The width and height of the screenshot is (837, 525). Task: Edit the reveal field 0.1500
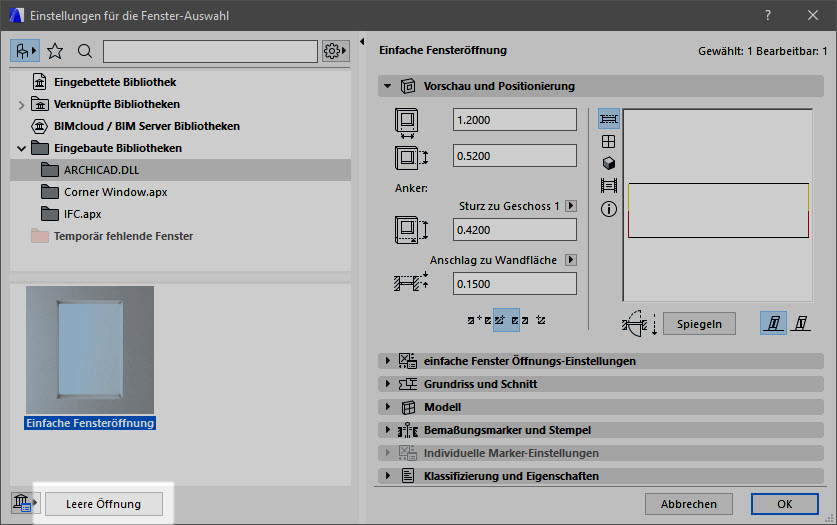(515, 284)
